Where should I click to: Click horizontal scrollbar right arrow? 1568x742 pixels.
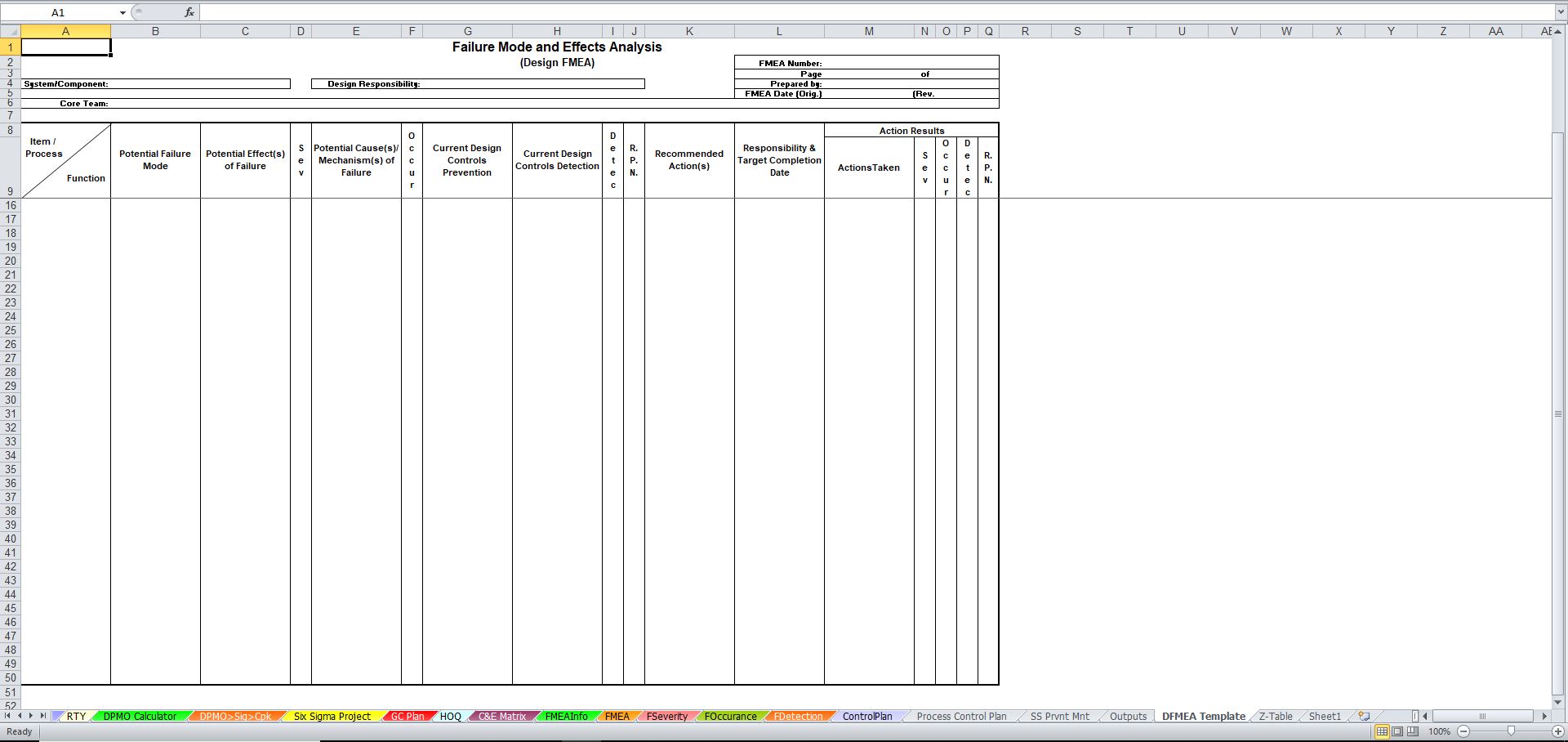tap(1544, 716)
